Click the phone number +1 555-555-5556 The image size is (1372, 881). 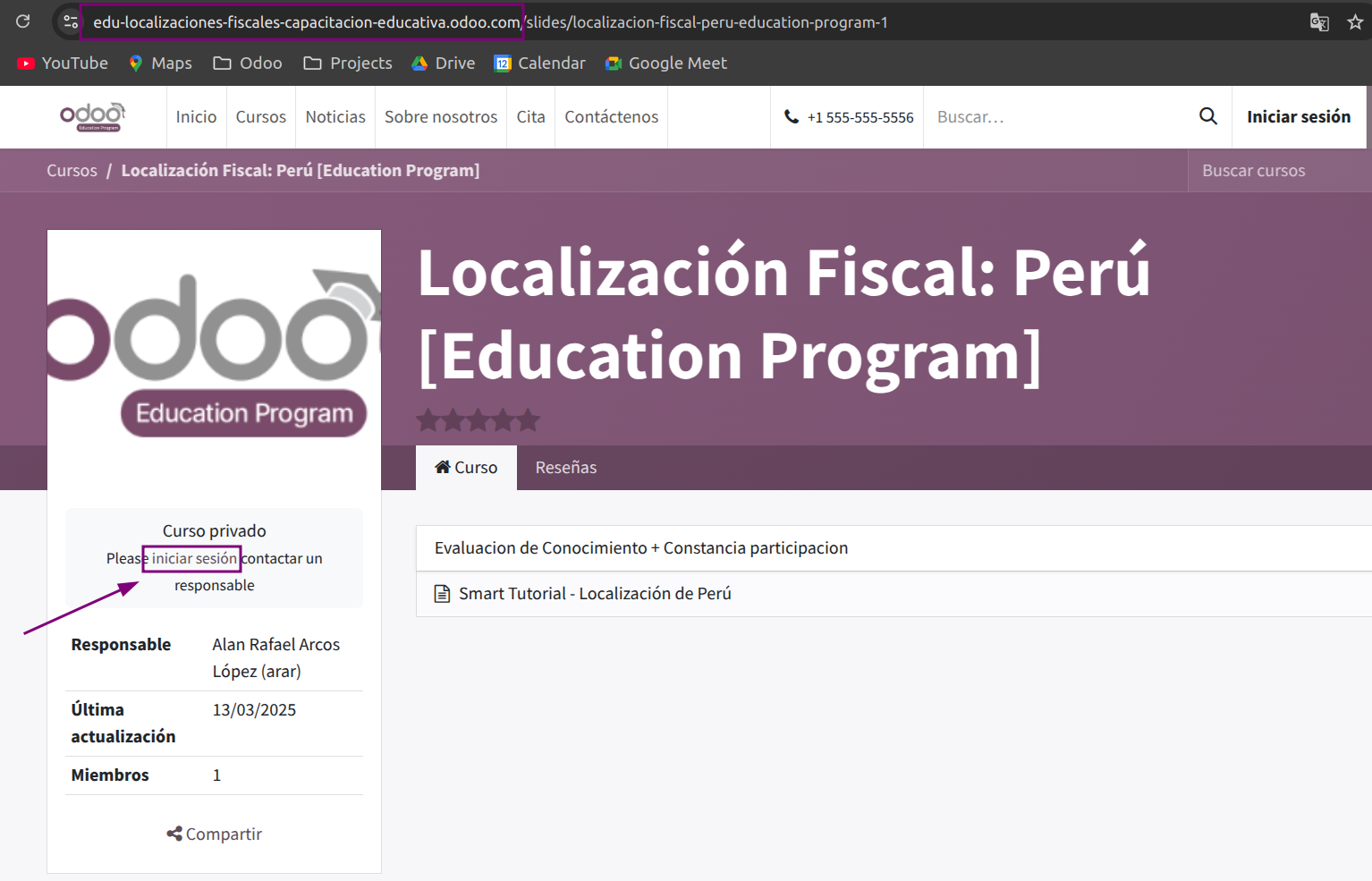[x=860, y=117]
